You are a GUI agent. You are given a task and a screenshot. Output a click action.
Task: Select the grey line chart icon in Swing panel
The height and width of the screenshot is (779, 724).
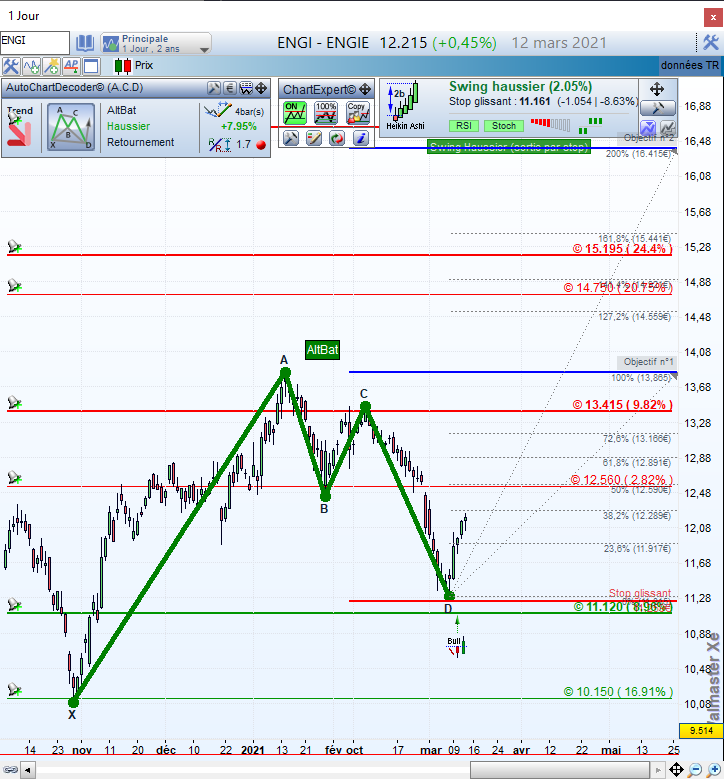667,127
